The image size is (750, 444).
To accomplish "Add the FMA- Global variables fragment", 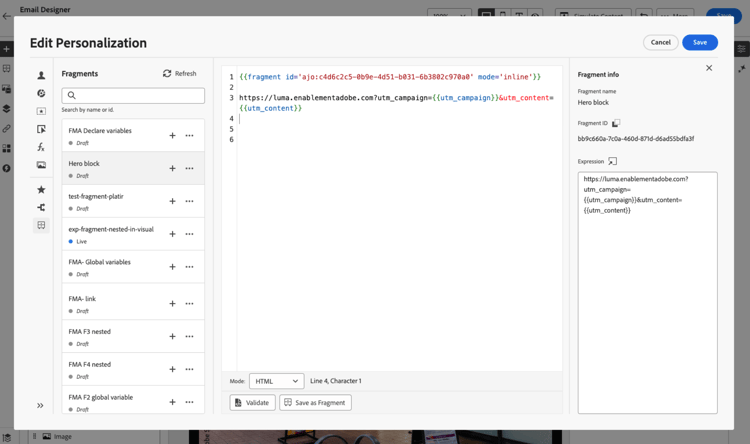I will (x=172, y=267).
